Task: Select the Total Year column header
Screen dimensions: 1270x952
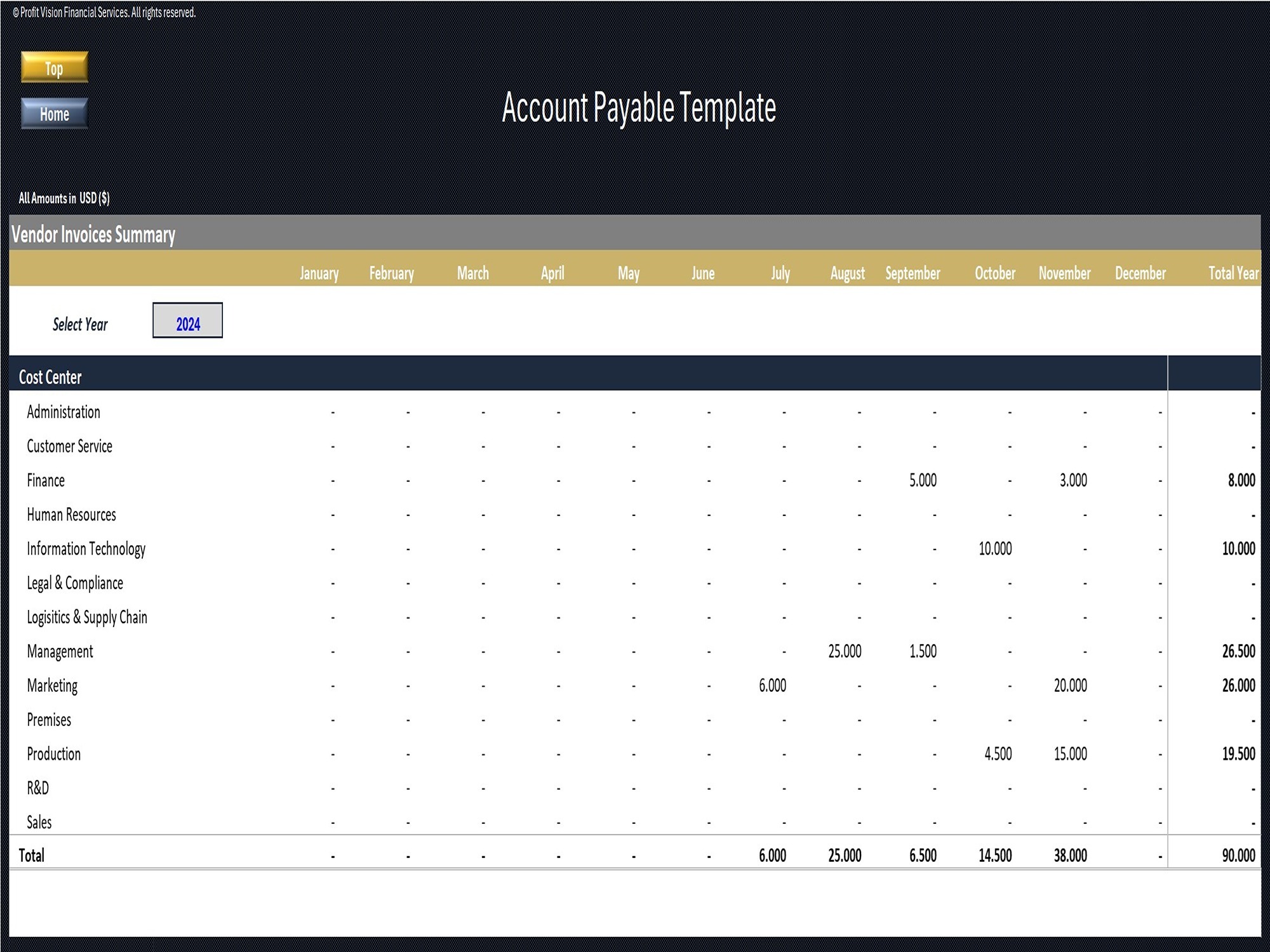Action: pos(1233,273)
